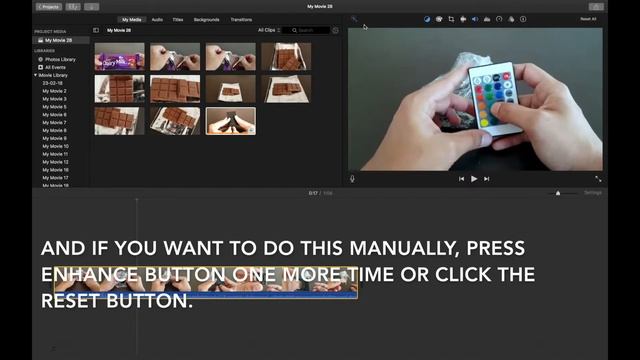Enter fullscreen playback with the arrows icon

pos(598,179)
